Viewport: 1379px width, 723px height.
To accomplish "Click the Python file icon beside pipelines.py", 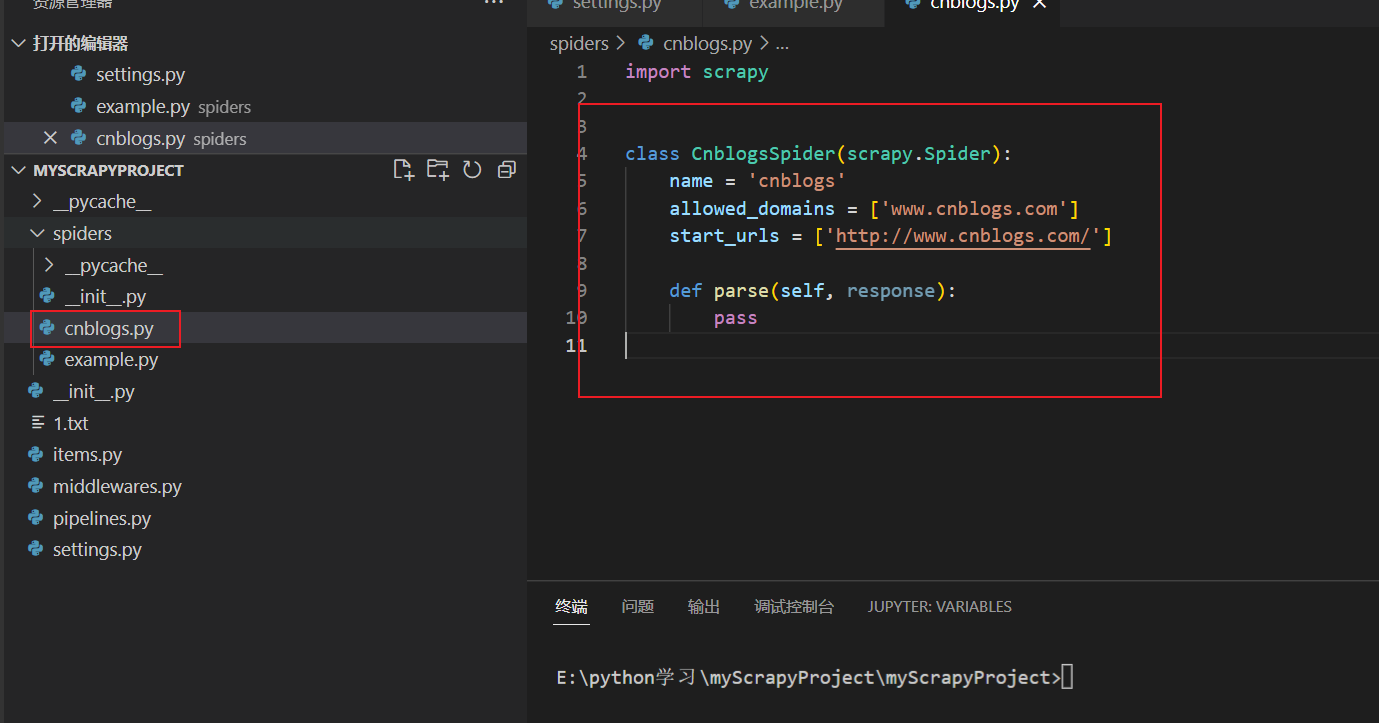I will click(36, 518).
